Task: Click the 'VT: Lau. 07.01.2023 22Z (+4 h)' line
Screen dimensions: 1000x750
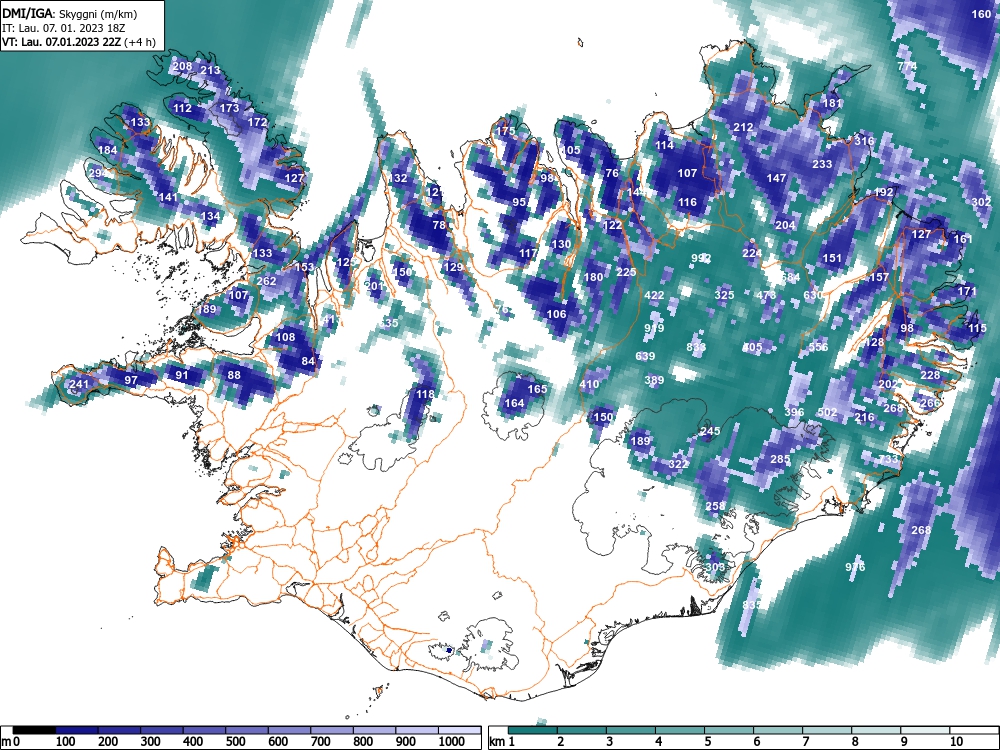Action: click(79, 43)
